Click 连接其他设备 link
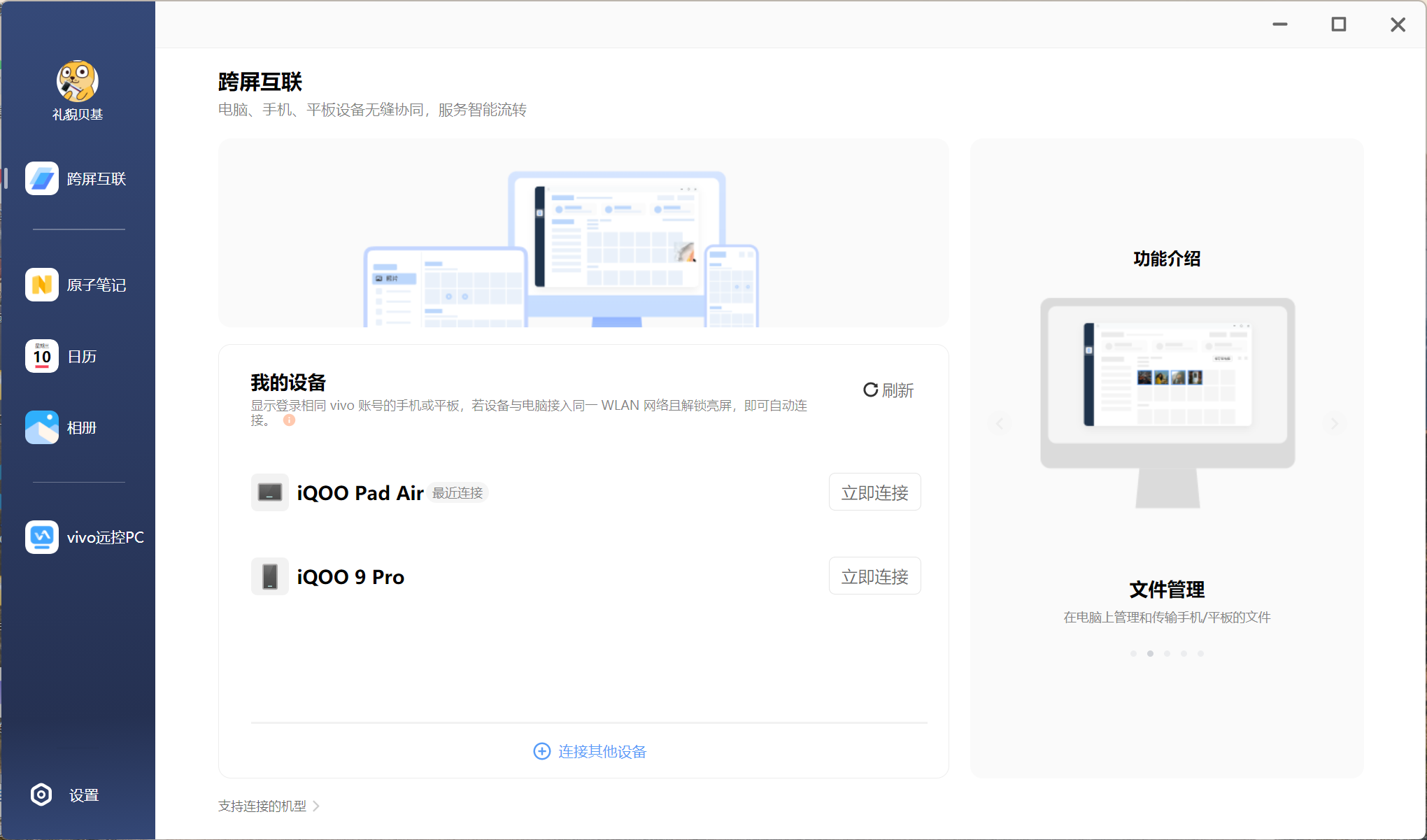This screenshot has height=840, width=1427. [x=590, y=751]
